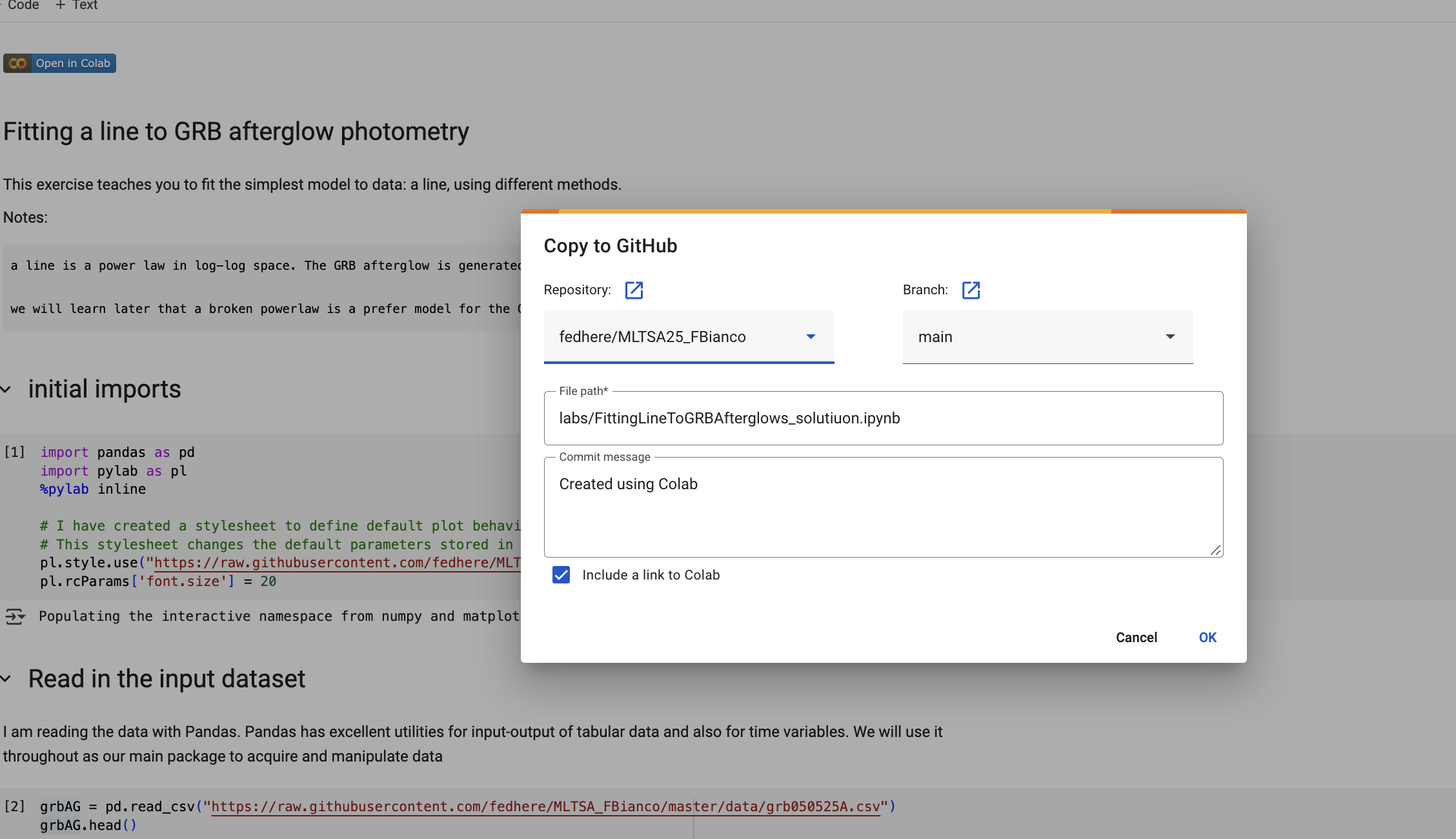Image resolution: width=1456 pixels, height=839 pixels.
Task: Uncheck Include a link to Colab
Action: 561,575
